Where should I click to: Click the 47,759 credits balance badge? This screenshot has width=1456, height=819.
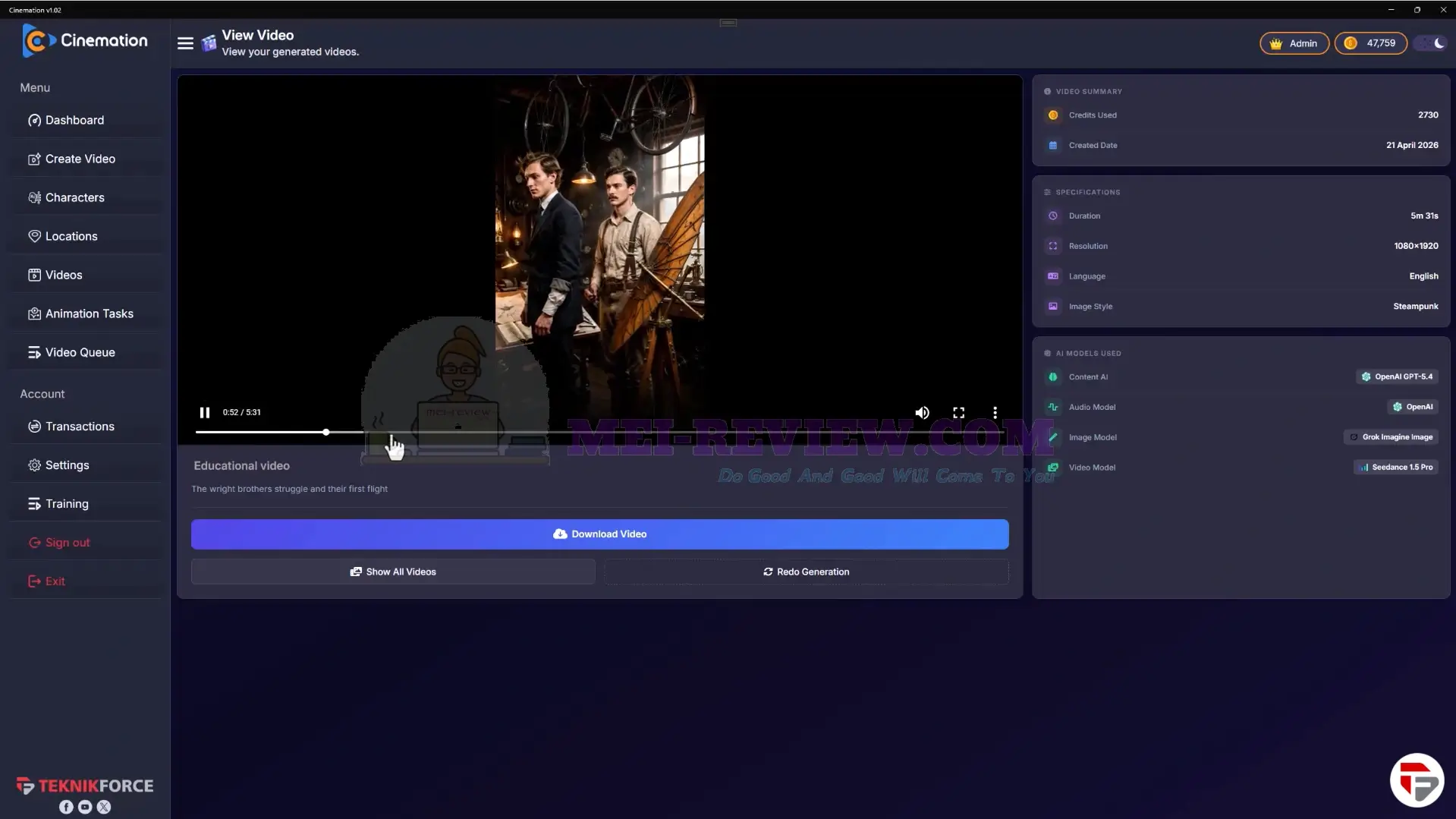[1370, 43]
